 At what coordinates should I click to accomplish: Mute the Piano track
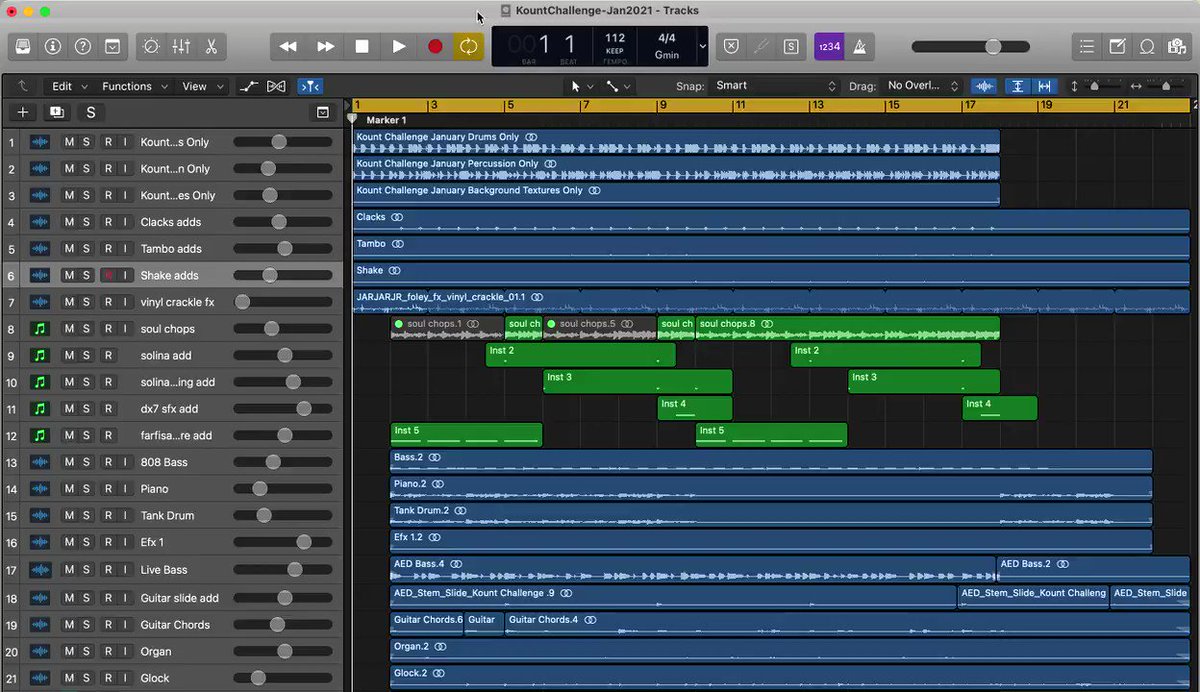(x=69, y=489)
